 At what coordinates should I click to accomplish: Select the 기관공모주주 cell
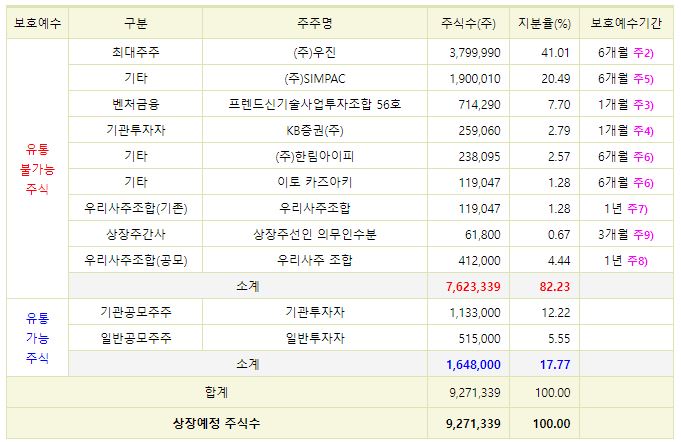point(136,312)
